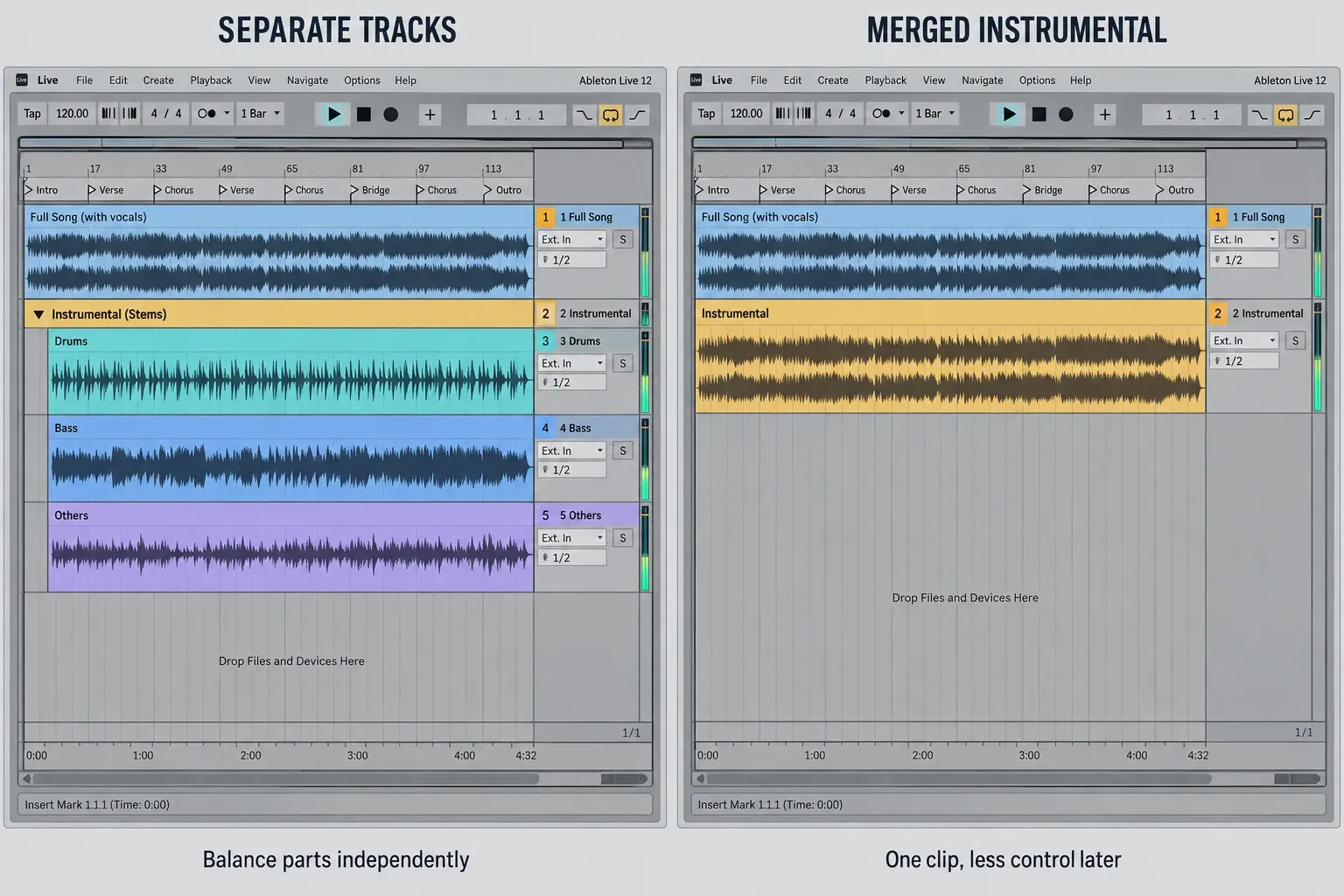The height and width of the screenshot is (896, 1344).
Task: Open the Create menu in the Separate Tracks window
Action: coord(158,80)
